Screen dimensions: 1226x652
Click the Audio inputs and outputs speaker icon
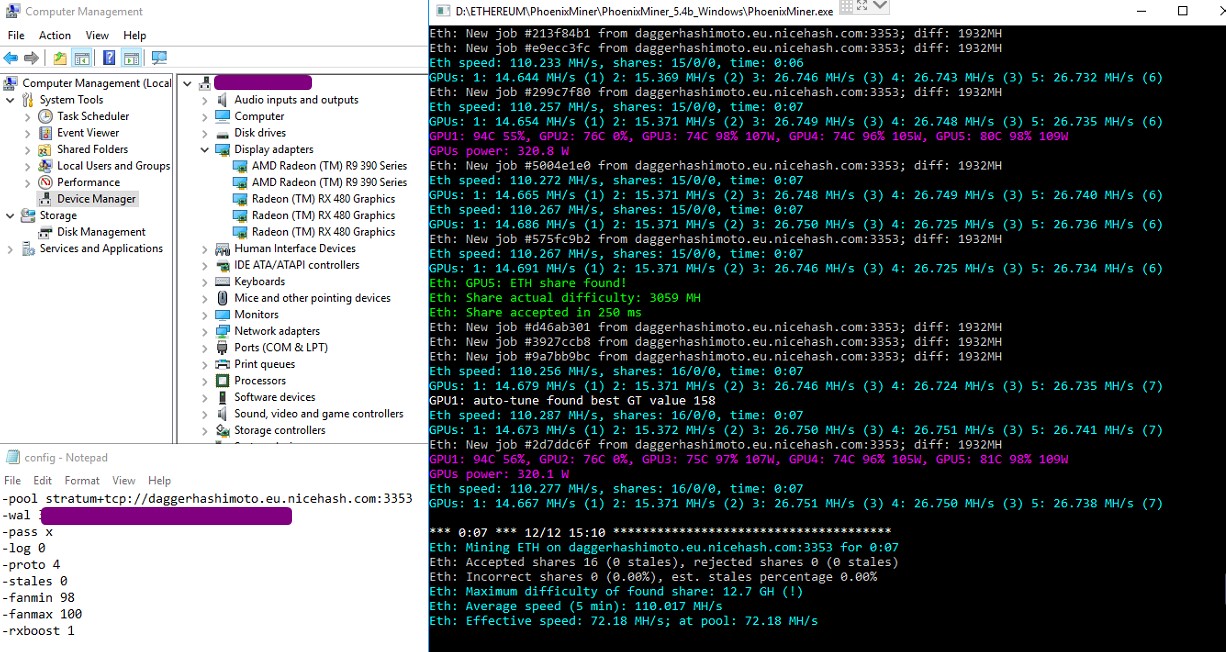223,100
